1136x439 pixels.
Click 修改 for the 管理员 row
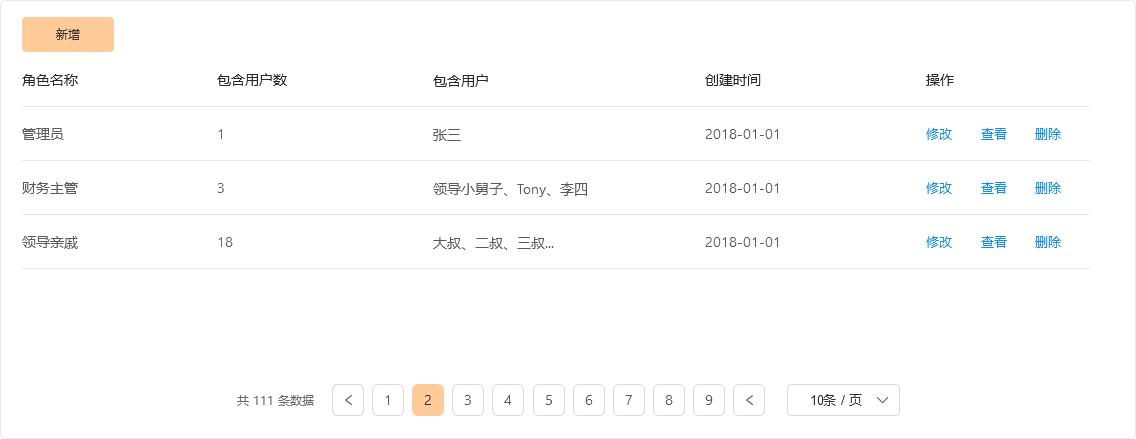pyautogui.click(x=939, y=134)
